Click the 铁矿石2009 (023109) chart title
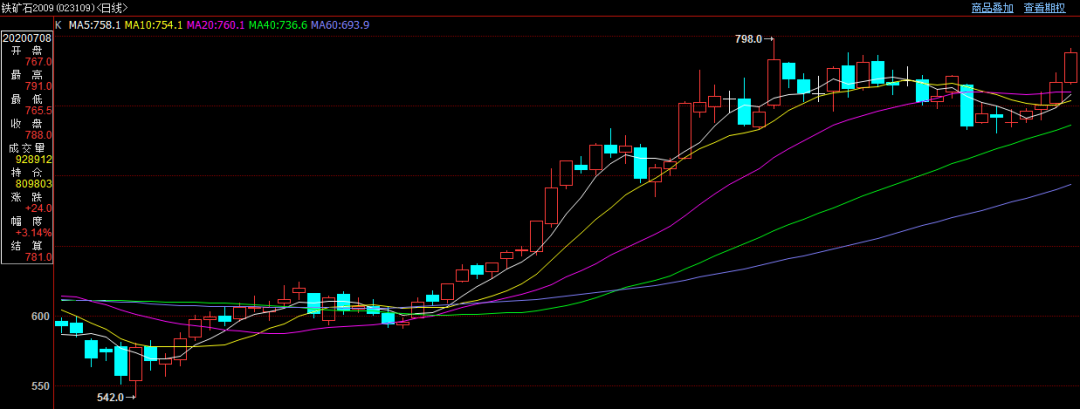Screen dimensions: 1080x409 [65, 8]
